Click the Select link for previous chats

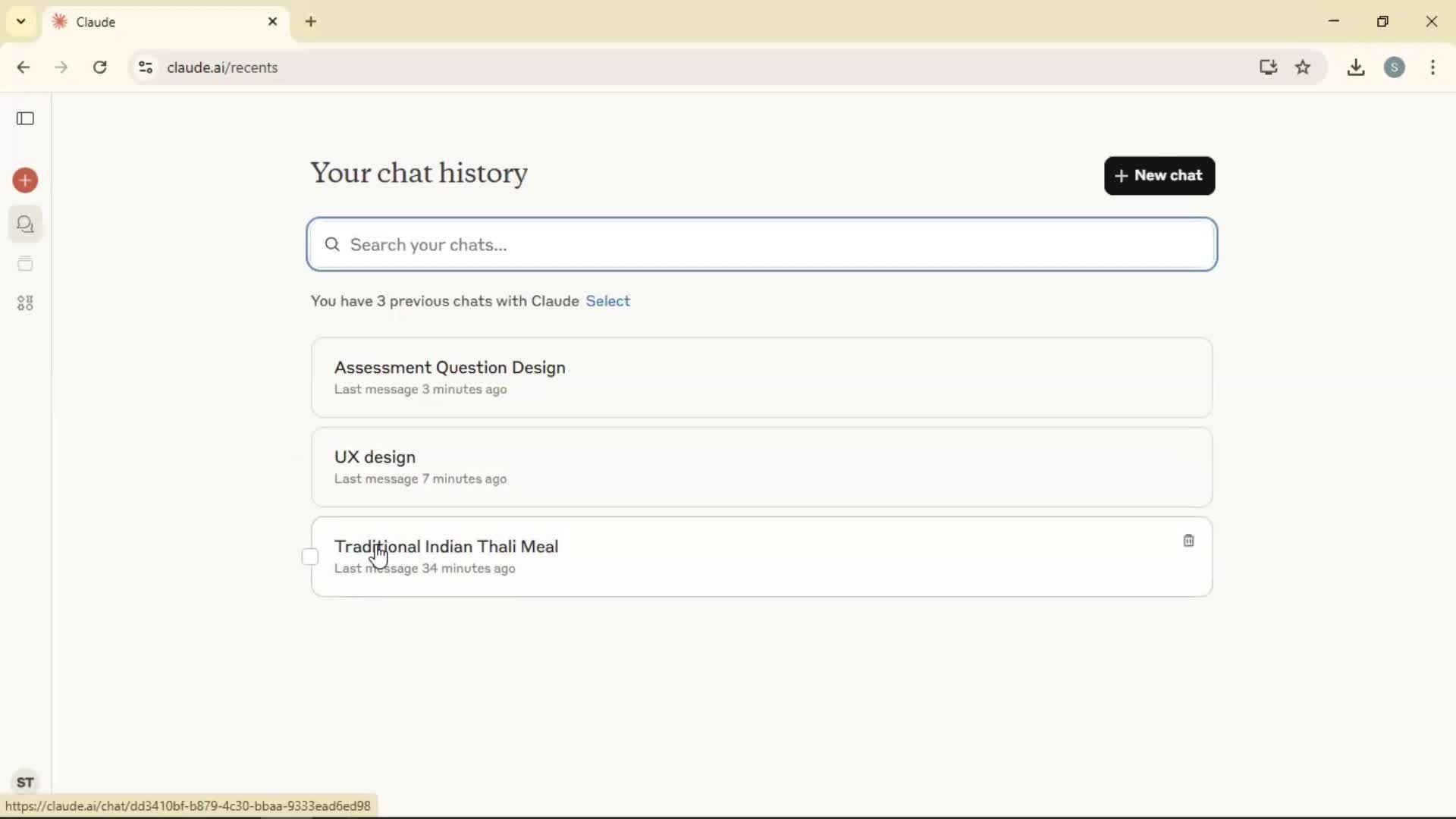(608, 301)
